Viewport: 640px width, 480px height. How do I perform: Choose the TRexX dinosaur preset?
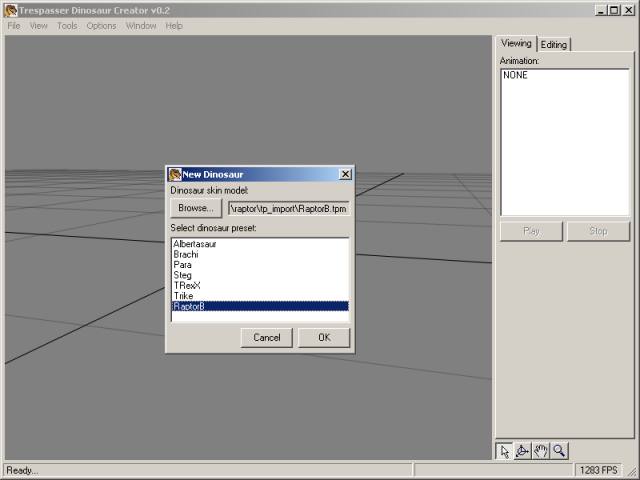click(187, 285)
